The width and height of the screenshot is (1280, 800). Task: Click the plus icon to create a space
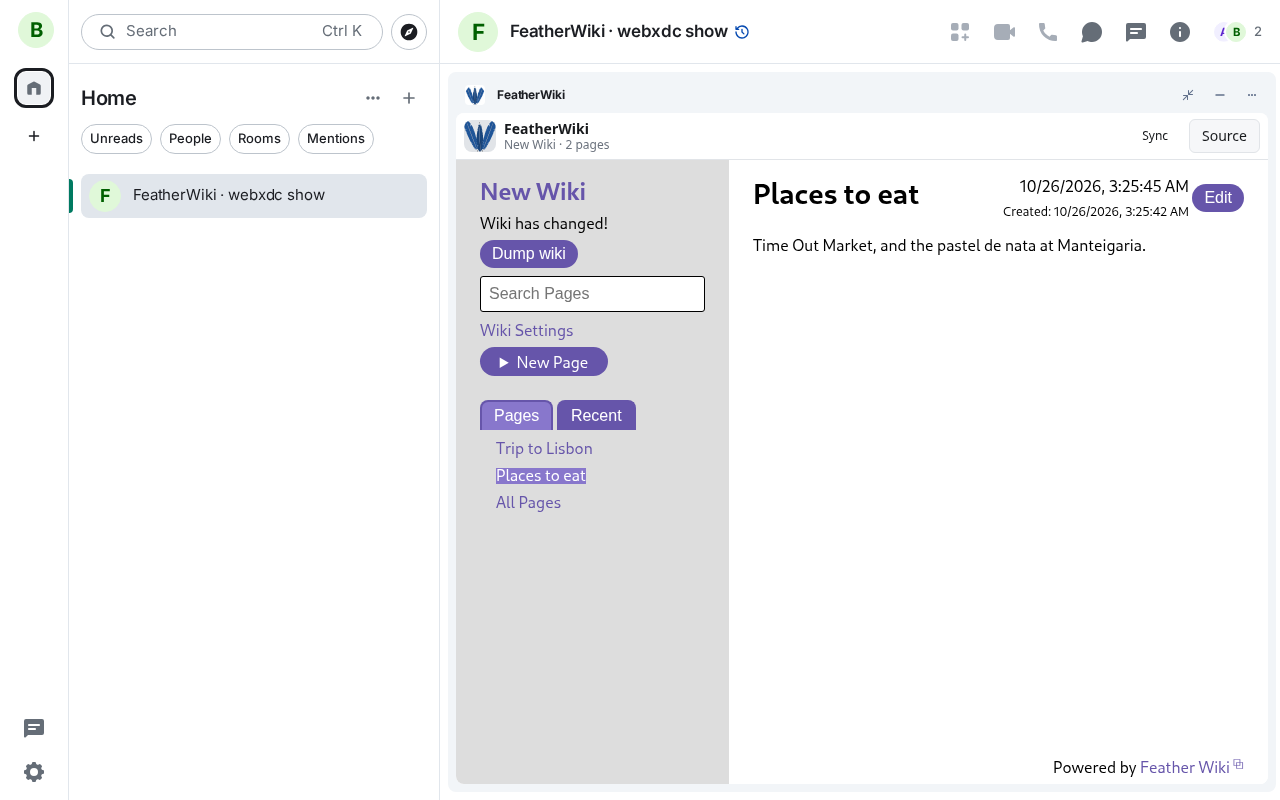[x=34, y=136]
